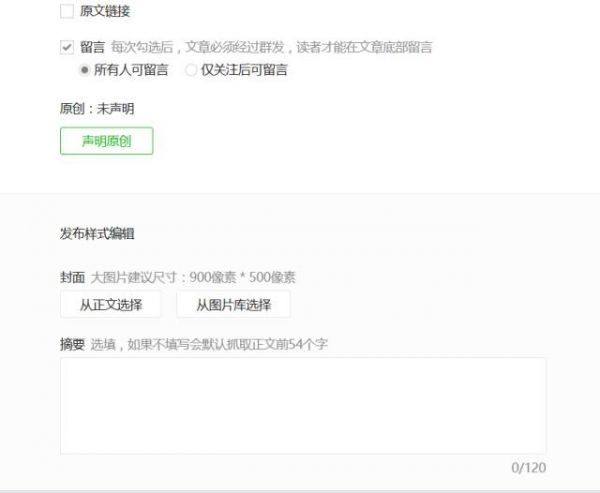Enable the 原文链接 checkbox box
Screen dimensions: 600x493
[67, 11]
